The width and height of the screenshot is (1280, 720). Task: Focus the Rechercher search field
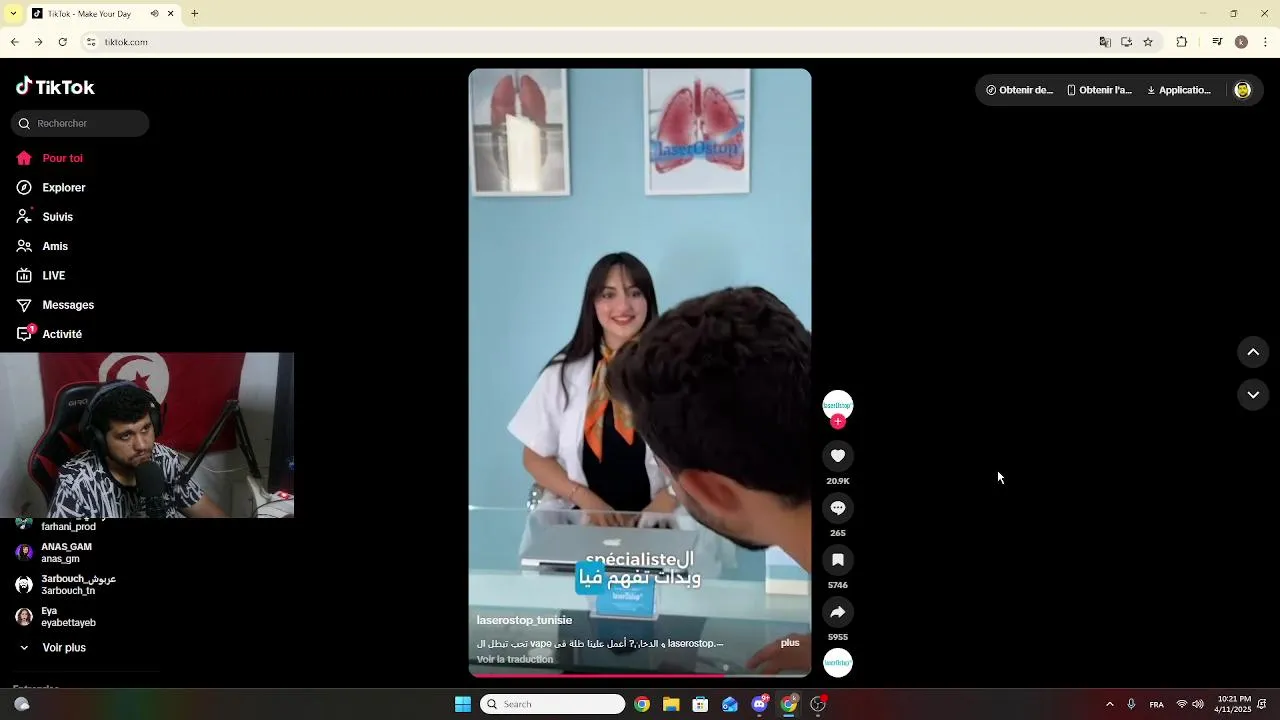click(x=80, y=123)
